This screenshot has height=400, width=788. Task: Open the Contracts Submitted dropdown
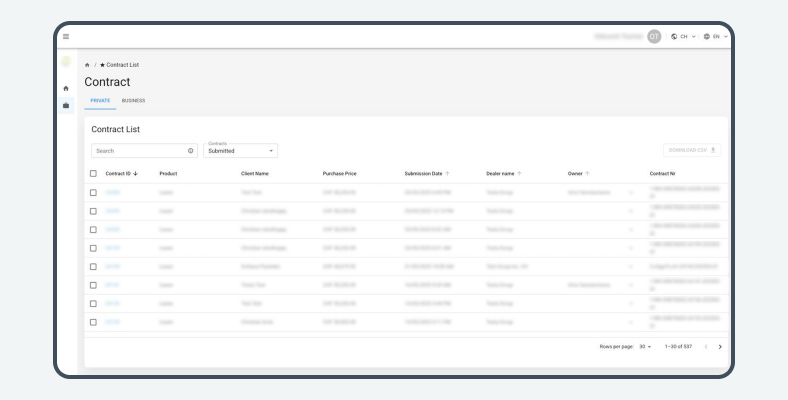(x=240, y=151)
